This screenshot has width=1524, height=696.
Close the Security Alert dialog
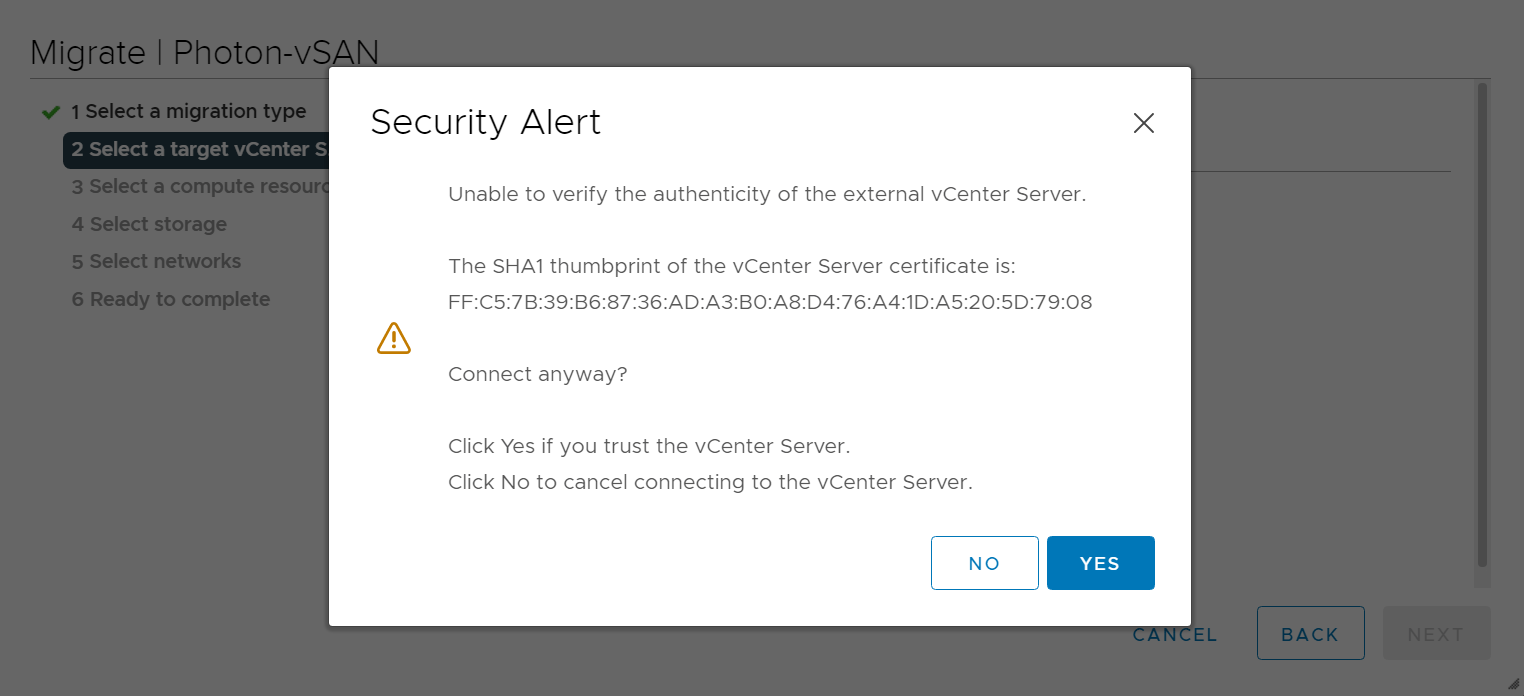[x=1143, y=123]
